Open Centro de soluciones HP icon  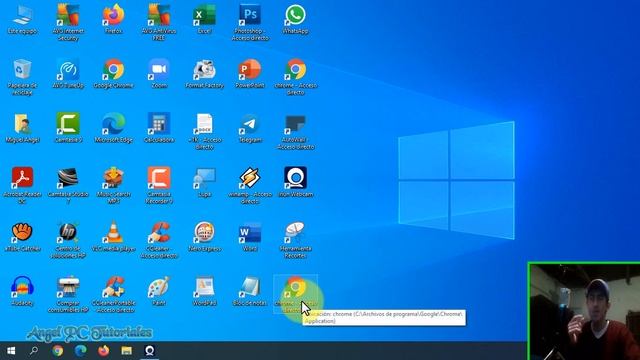[x=68, y=240]
